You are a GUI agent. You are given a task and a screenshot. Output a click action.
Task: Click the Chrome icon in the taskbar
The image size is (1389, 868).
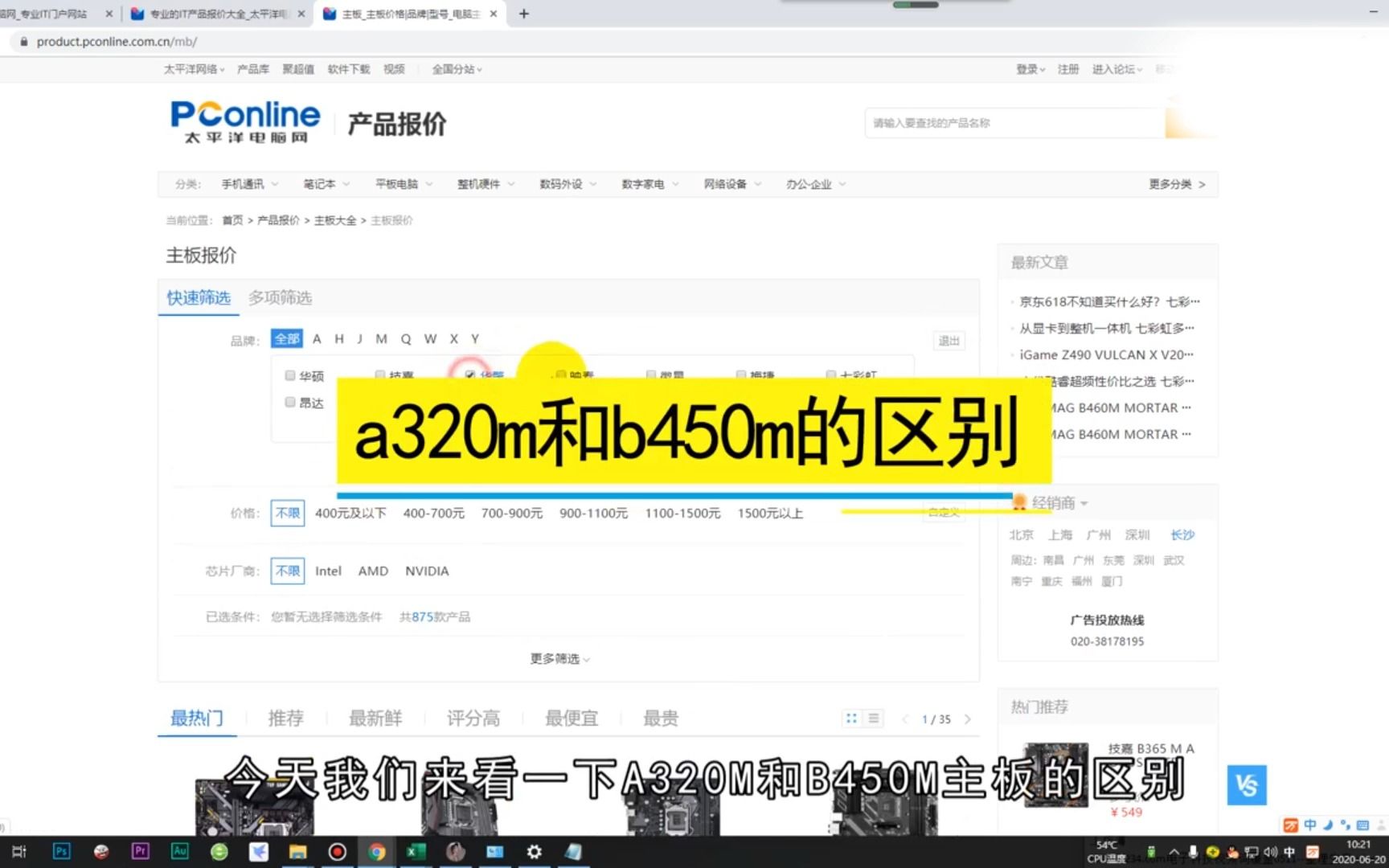(376, 851)
